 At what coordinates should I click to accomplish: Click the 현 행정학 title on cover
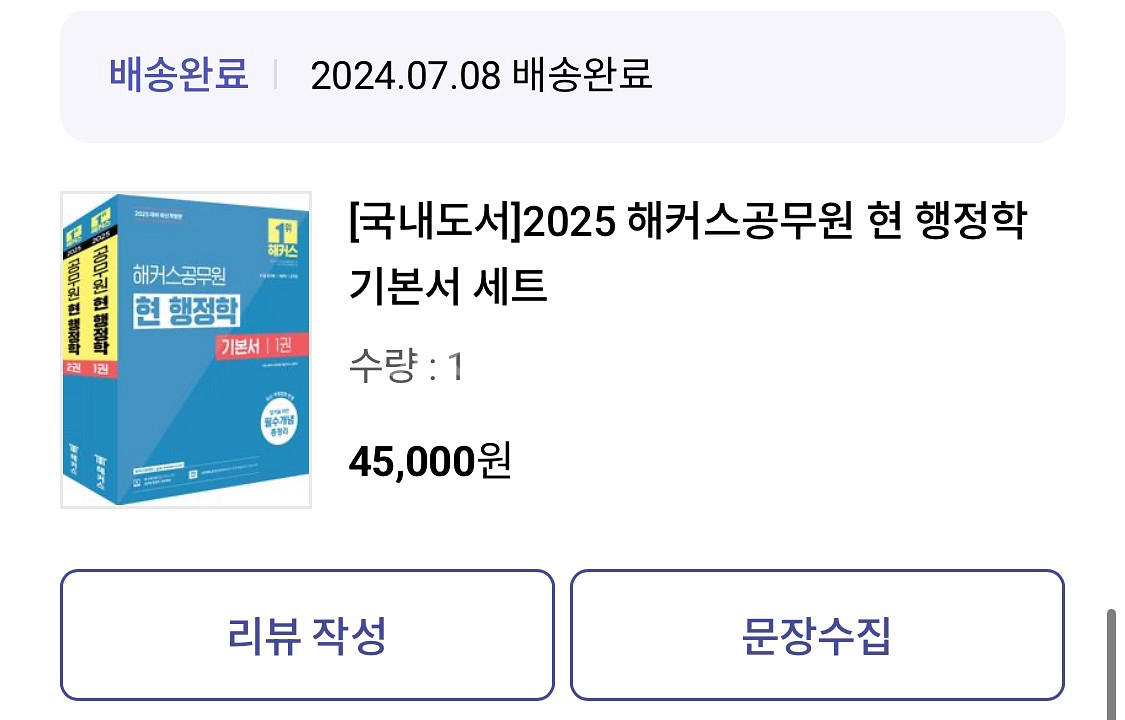point(187,311)
